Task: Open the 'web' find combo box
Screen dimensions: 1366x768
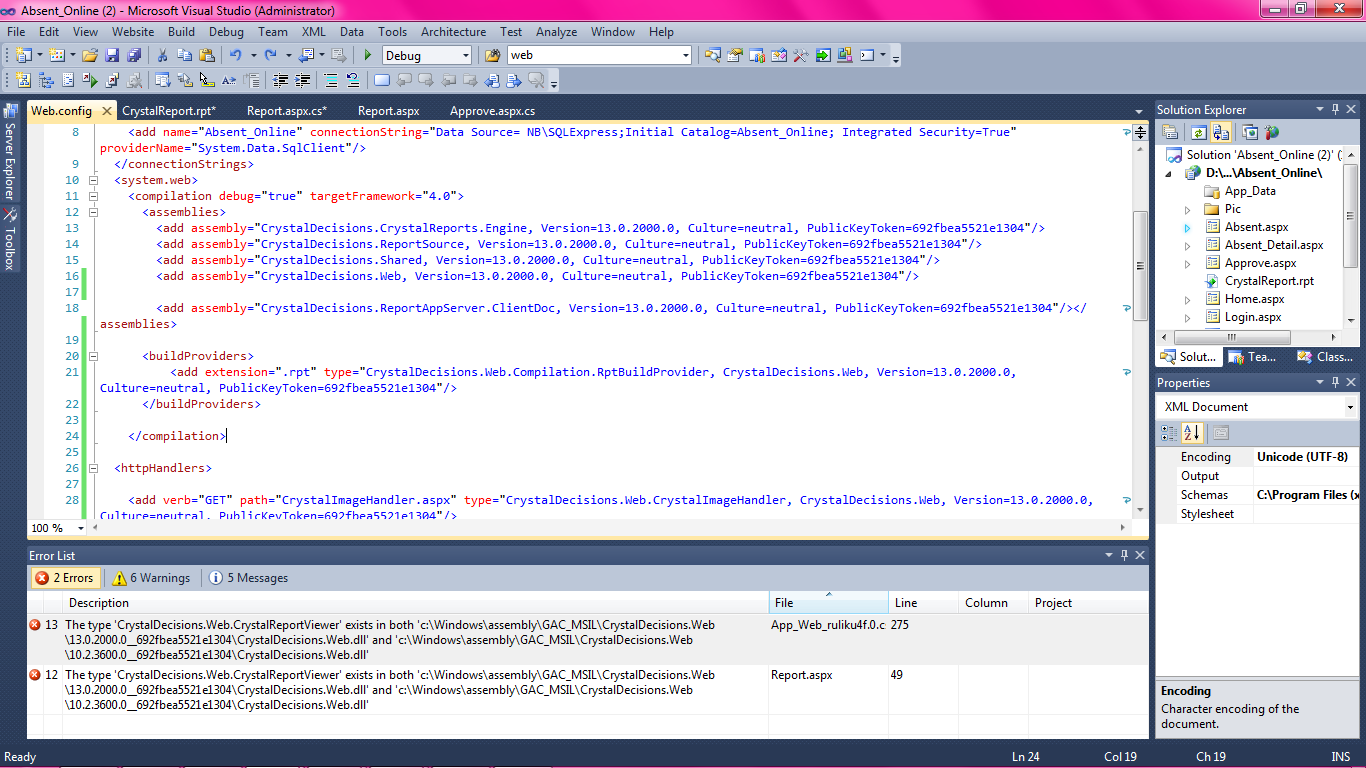Action: pyautogui.click(x=685, y=56)
